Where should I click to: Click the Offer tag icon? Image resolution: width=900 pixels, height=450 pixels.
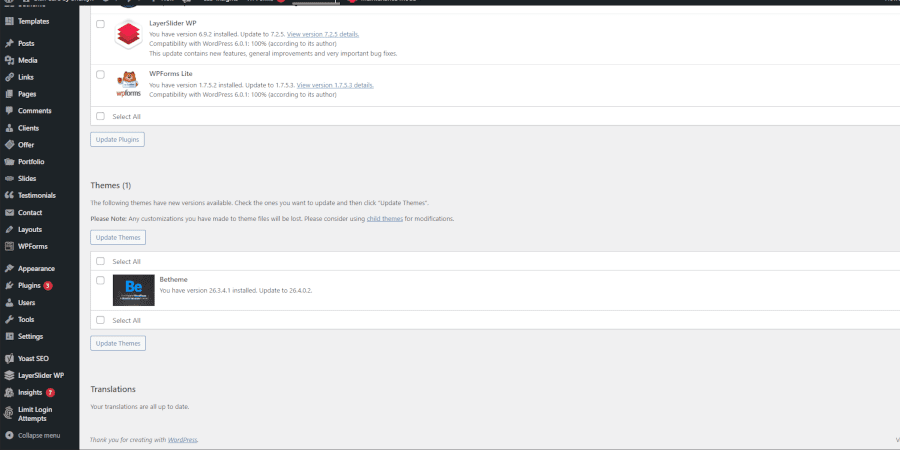(x=9, y=145)
